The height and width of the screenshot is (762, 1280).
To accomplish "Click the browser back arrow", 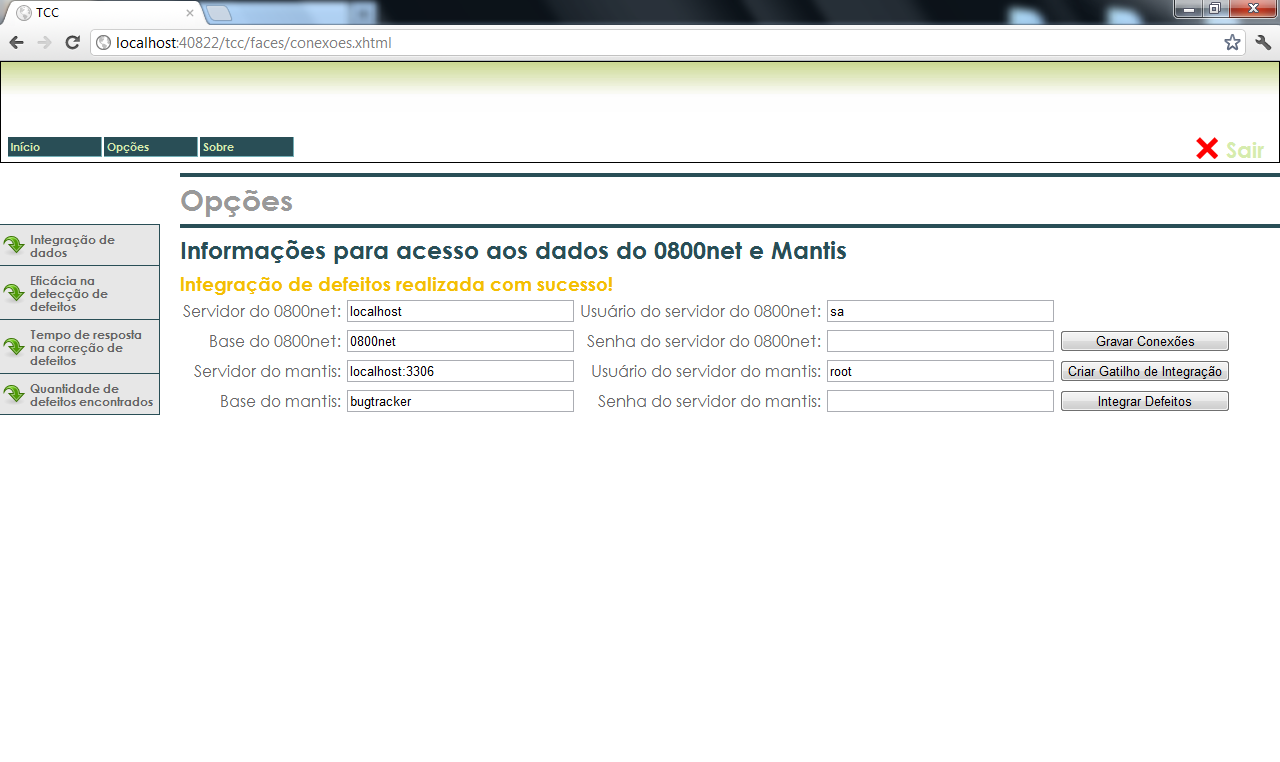I will pyautogui.click(x=16, y=43).
